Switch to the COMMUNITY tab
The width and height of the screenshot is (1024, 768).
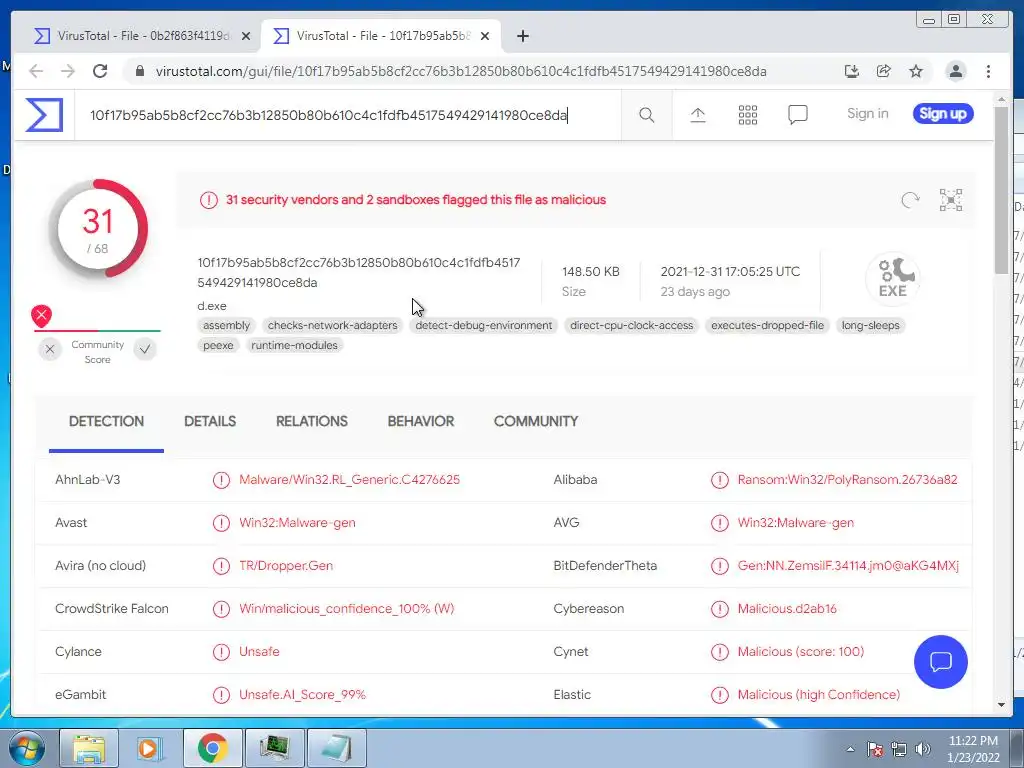(x=536, y=421)
